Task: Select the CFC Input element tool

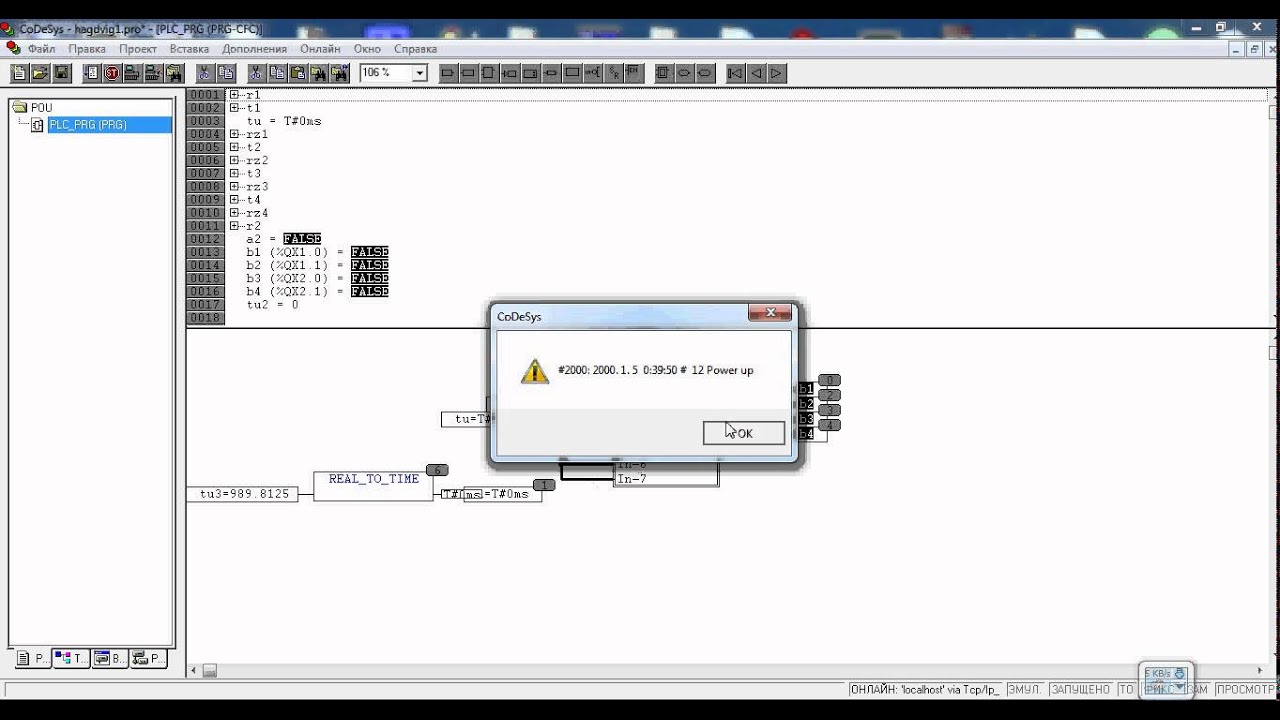Action: (447, 73)
